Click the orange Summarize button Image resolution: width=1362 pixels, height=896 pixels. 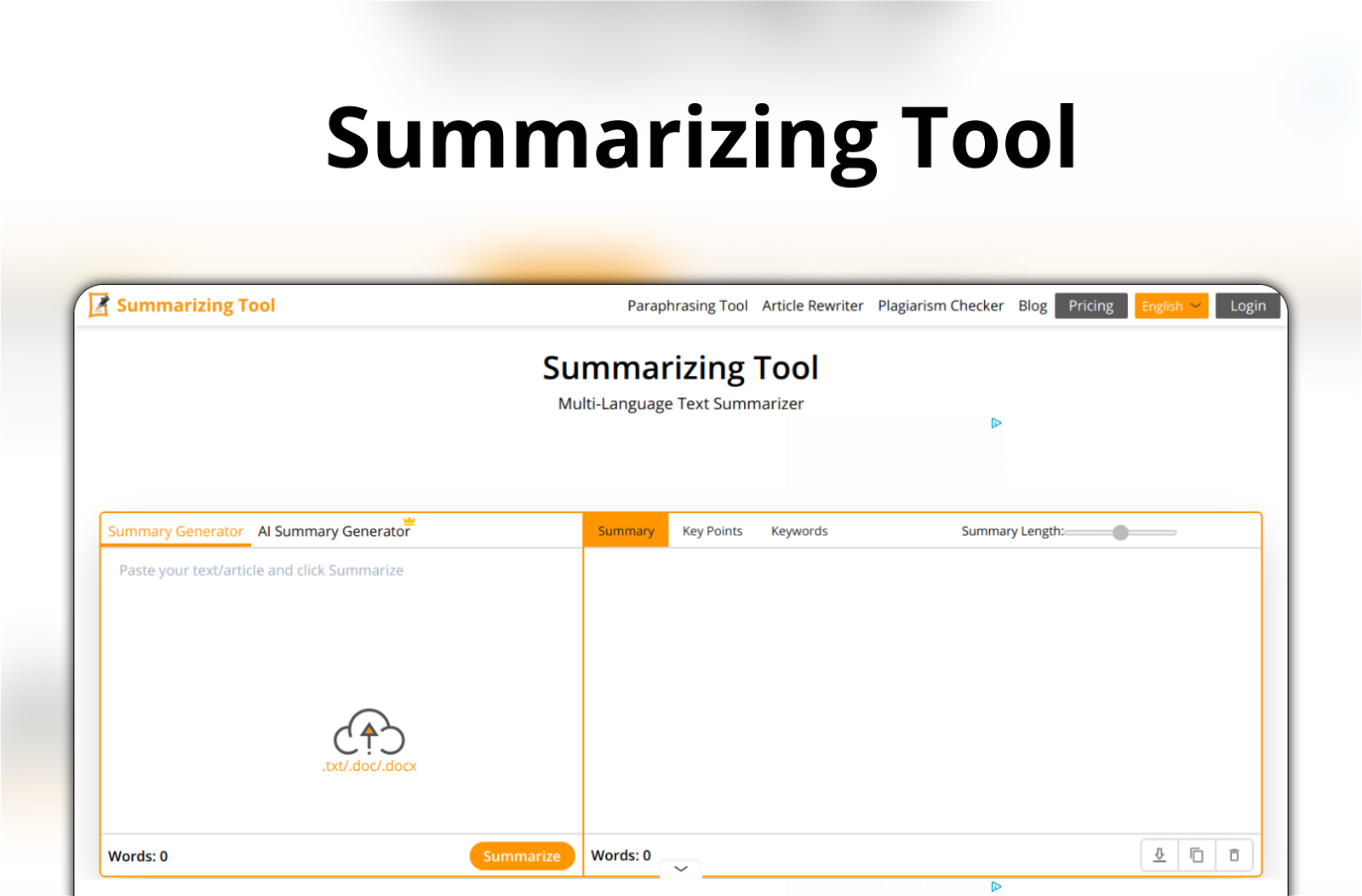point(522,856)
